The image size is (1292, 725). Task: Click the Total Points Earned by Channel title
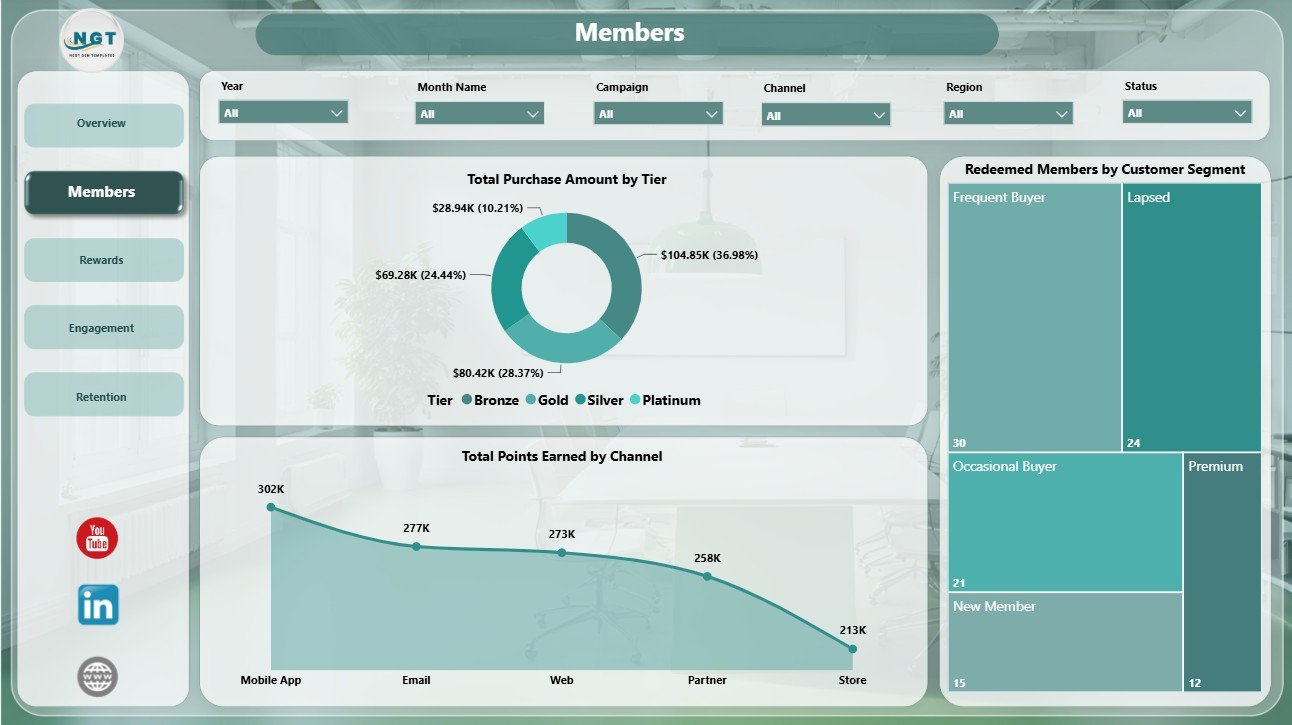562,456
